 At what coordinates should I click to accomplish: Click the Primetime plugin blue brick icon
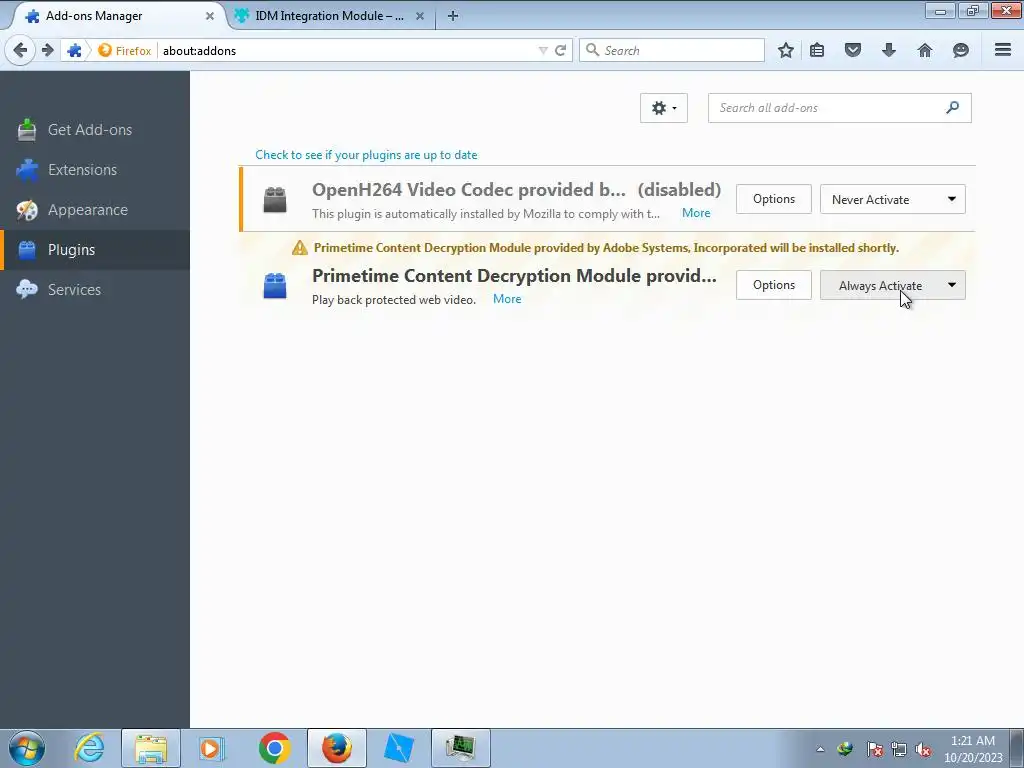[x=275, y=285]
